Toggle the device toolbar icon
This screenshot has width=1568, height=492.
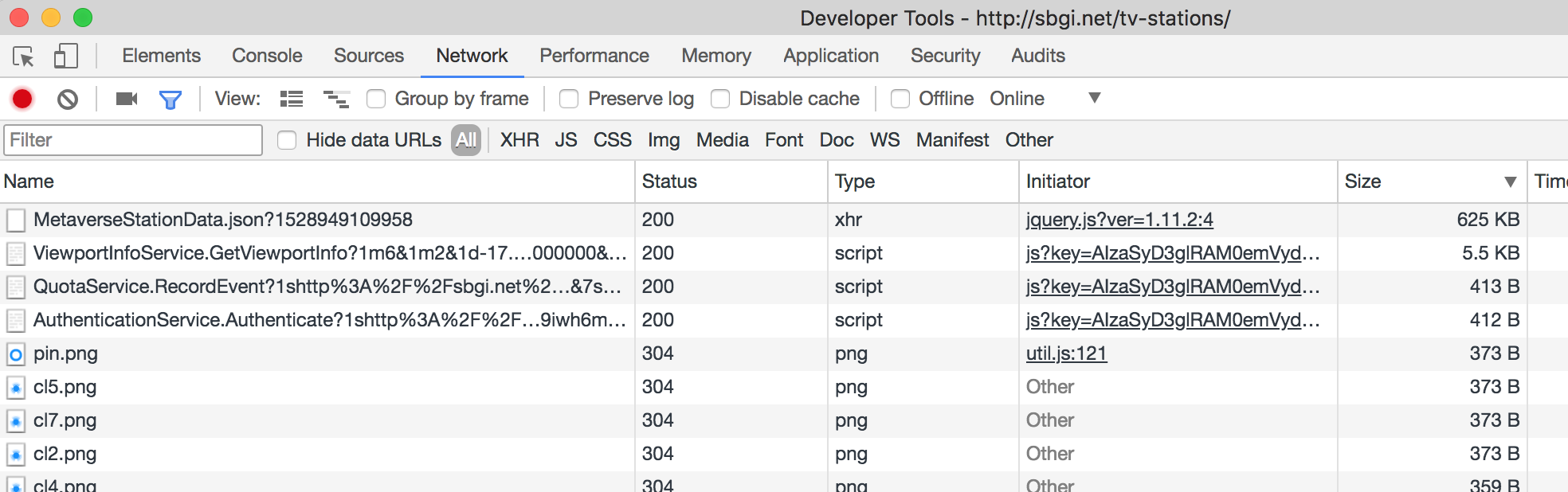pos(65,57)
